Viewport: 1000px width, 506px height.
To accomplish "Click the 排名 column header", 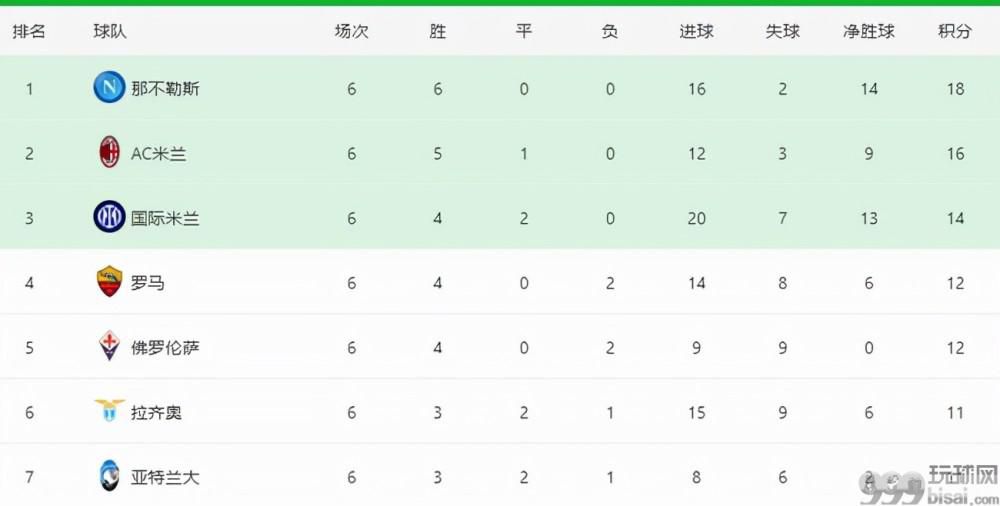I will [29, 31].
